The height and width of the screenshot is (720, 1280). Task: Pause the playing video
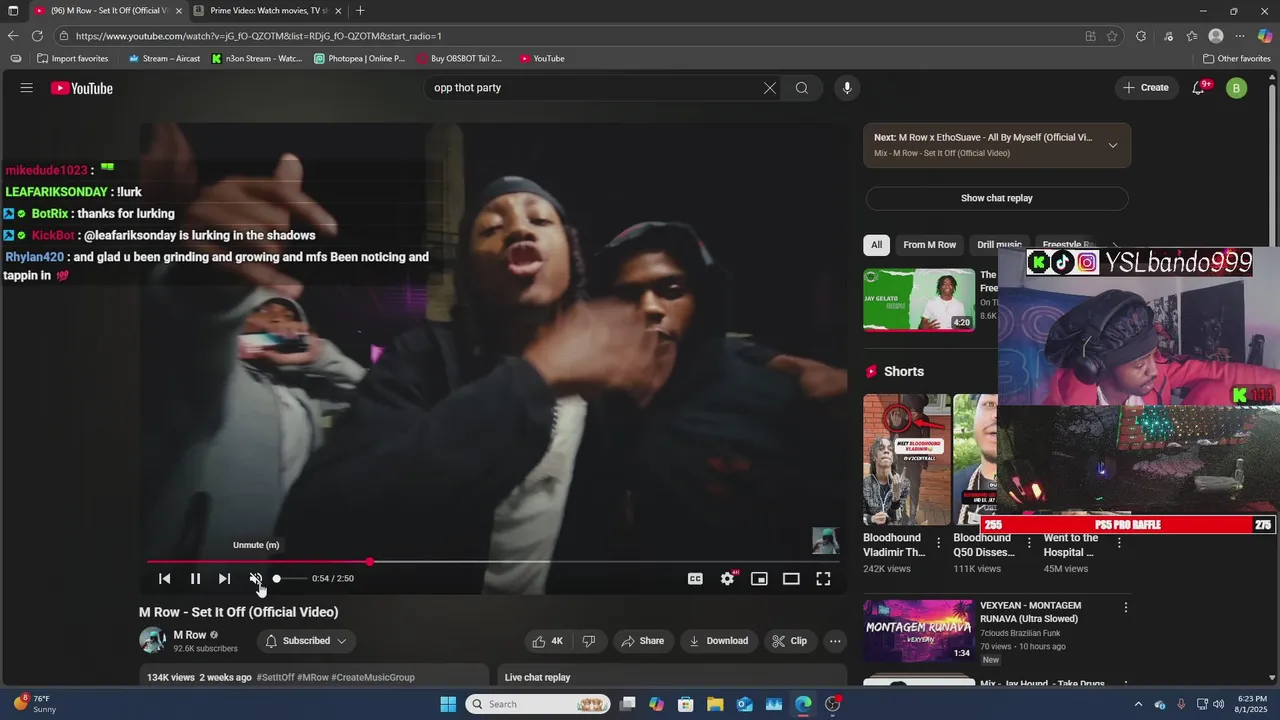click(x=195, y=579)
